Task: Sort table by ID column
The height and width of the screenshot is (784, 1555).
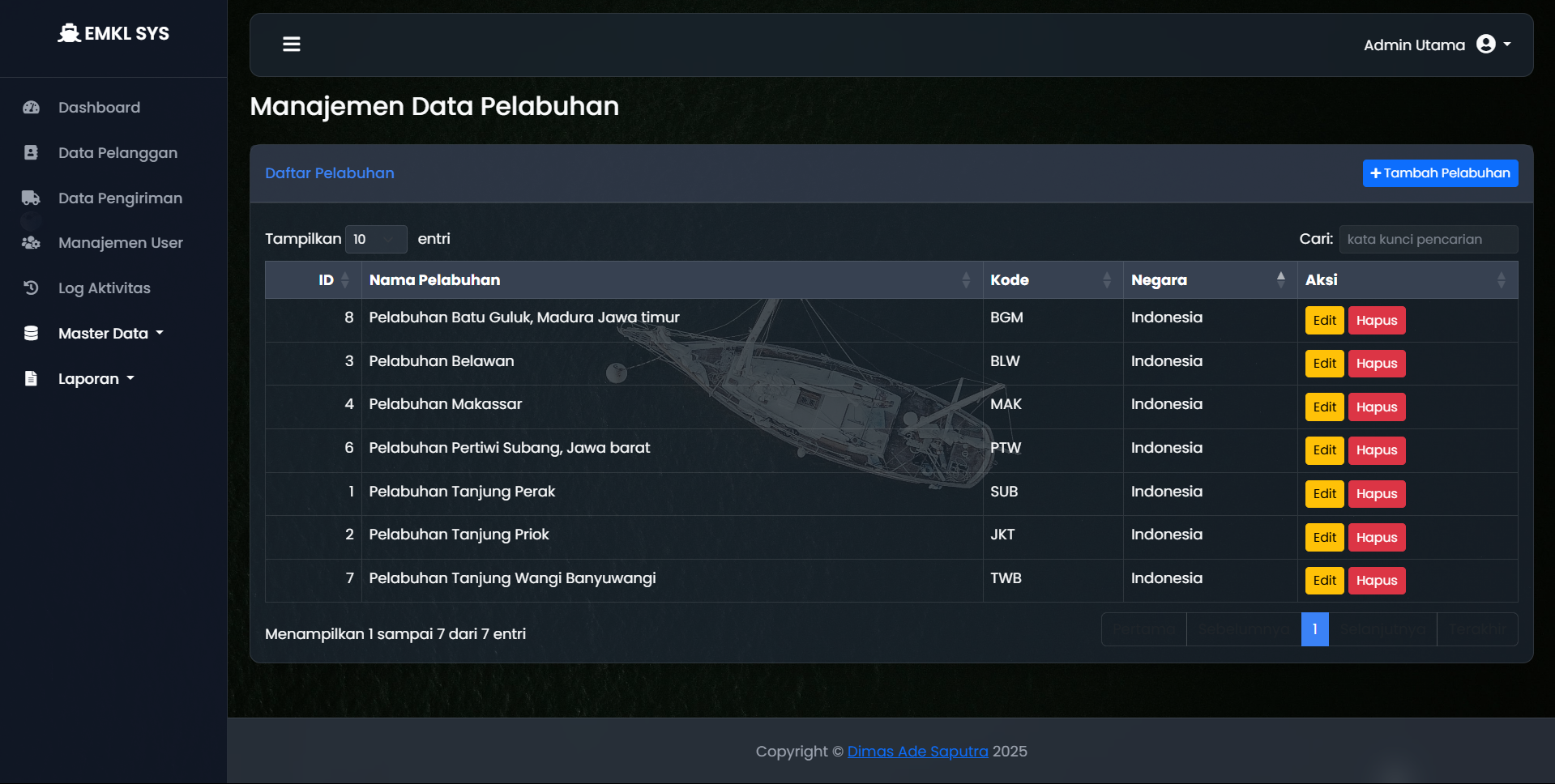Action: coord(326,280)
